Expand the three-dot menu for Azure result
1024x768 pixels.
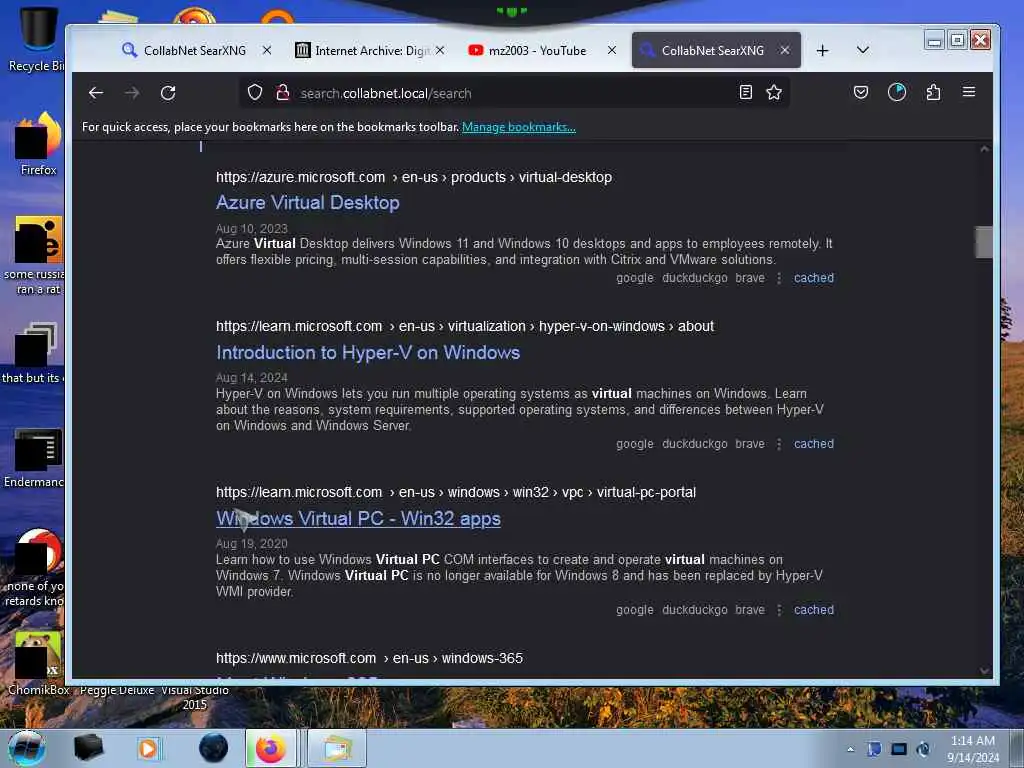[778, 278]
